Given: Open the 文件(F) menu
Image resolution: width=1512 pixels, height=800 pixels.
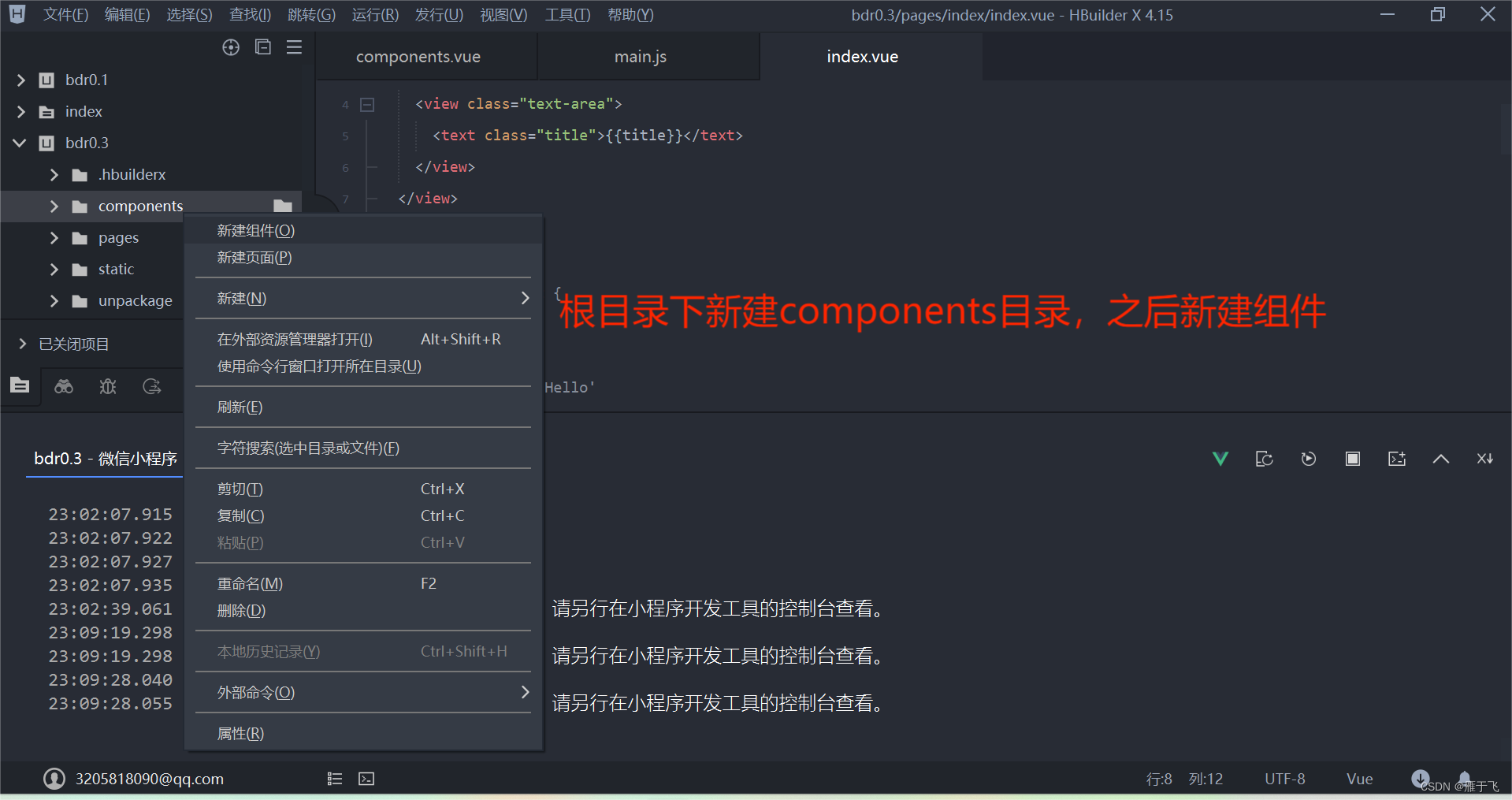Looking at the screenshot, I should coord(65,15).
